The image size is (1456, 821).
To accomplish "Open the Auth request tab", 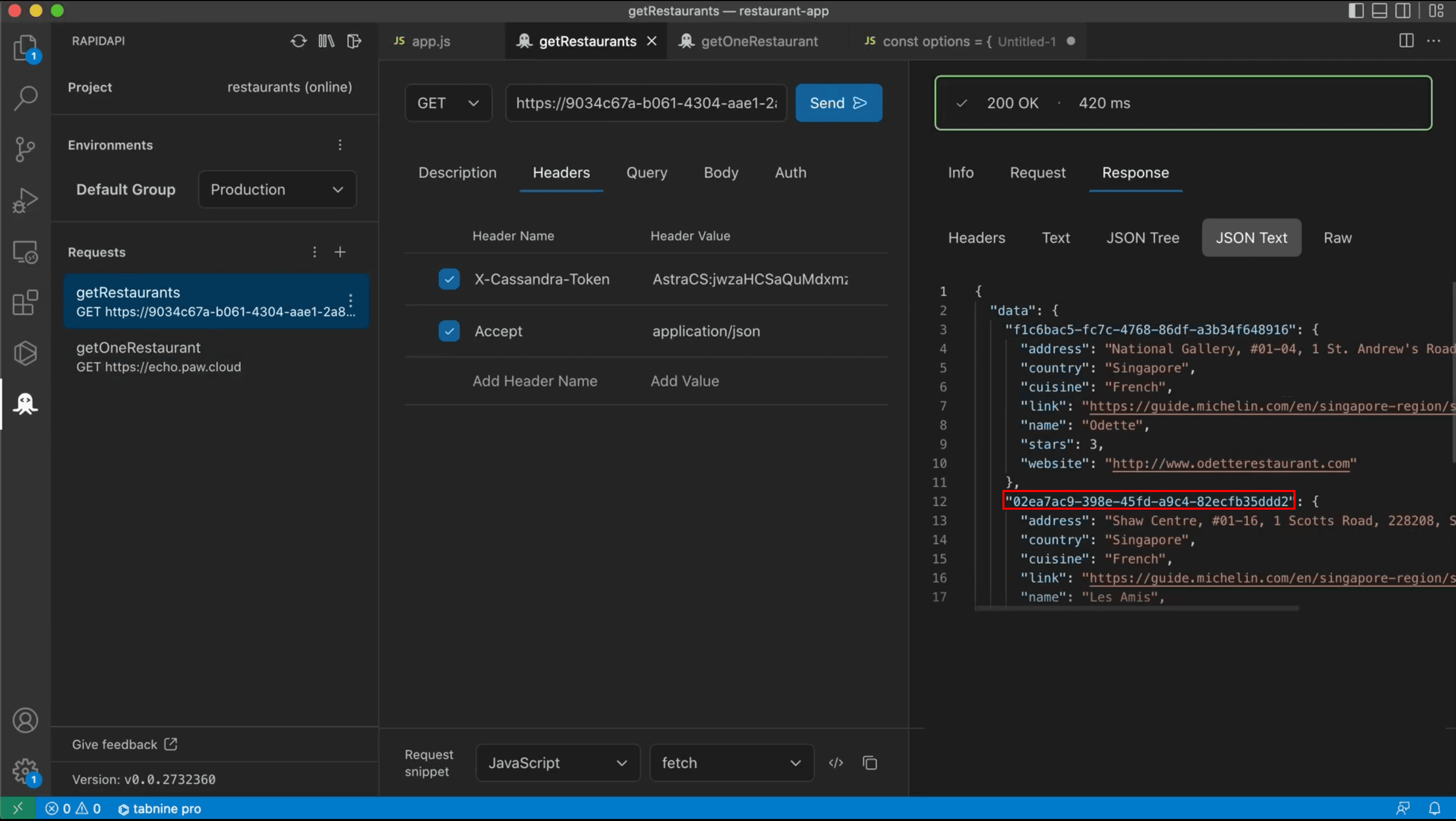I will click(791, 172).
